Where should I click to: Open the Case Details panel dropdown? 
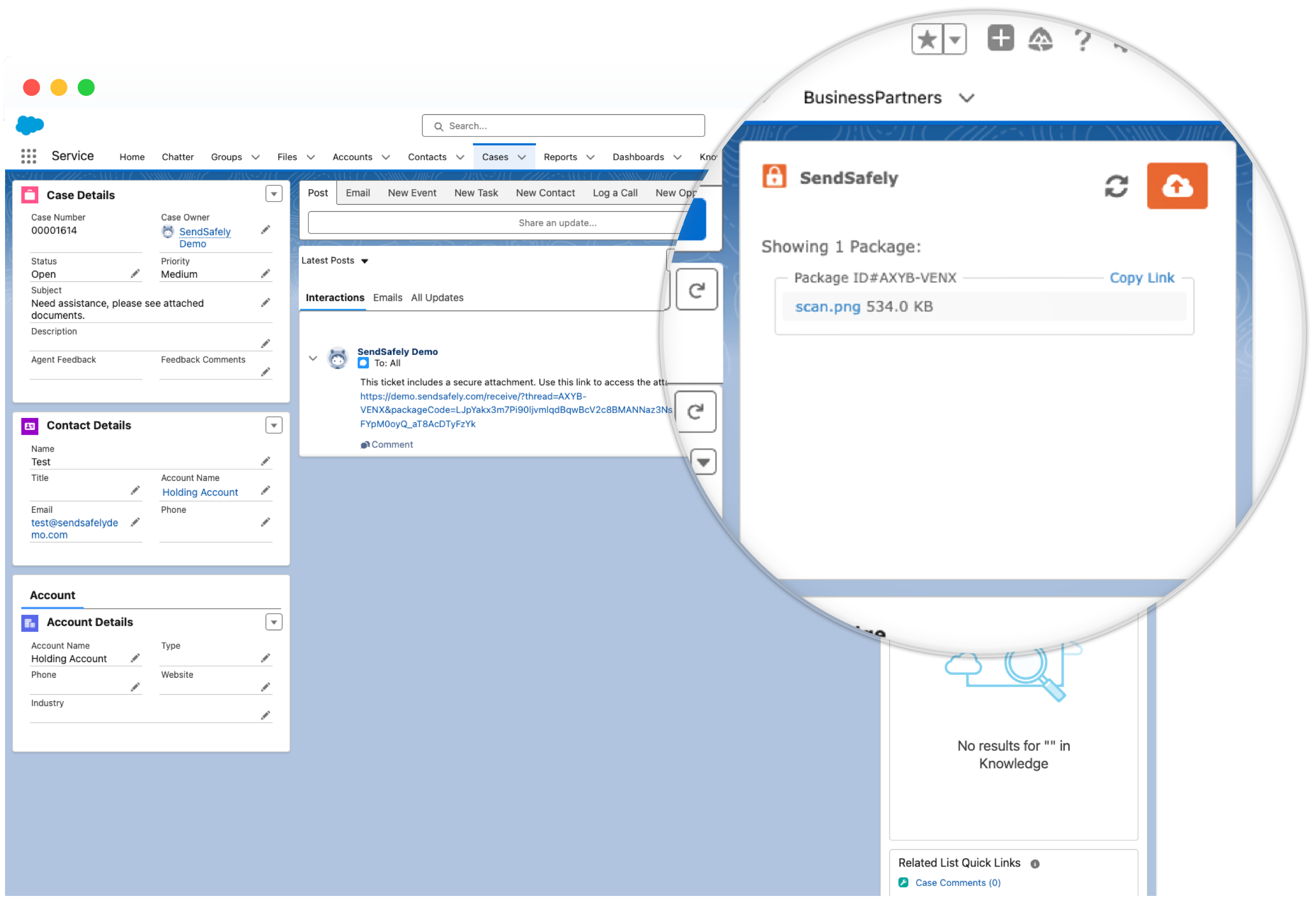pos(275,194)
